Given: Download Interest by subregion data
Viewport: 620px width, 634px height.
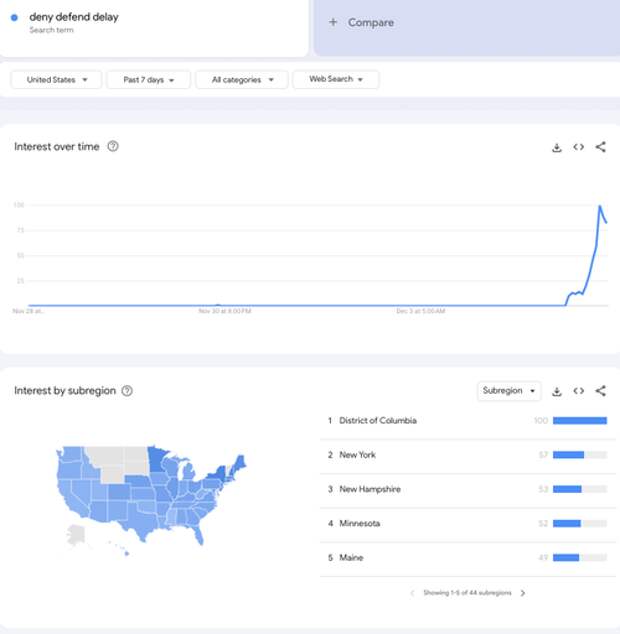Looking at the screenshot, I should pyautogui.click(x=557, y=391).
